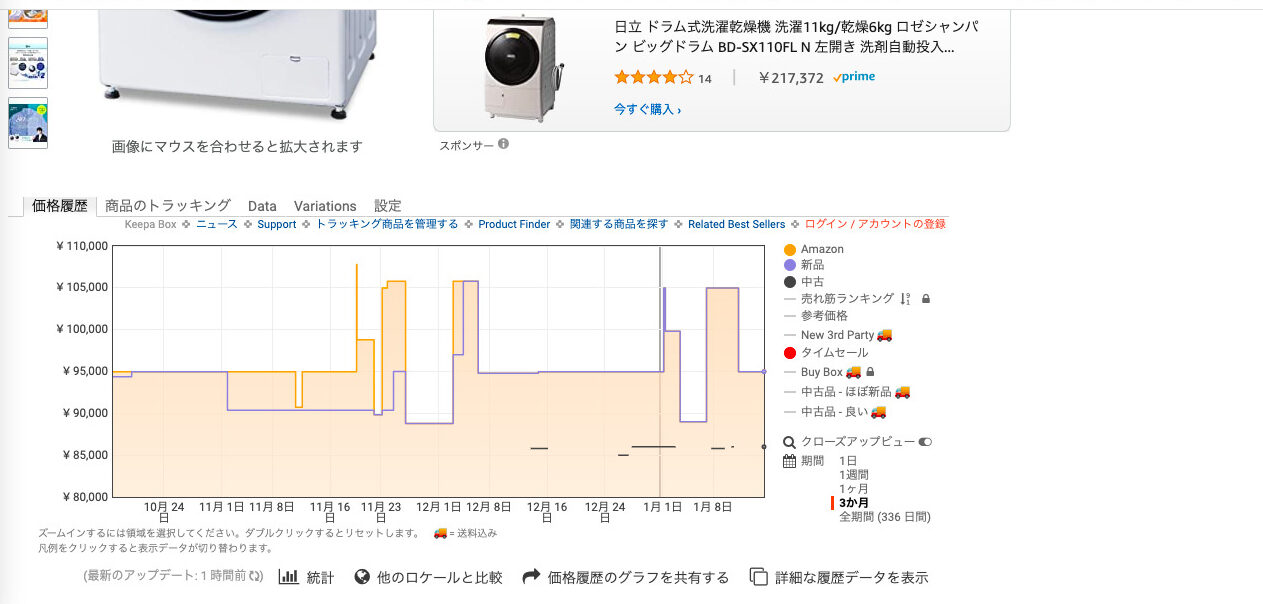Screen dimensions: 1263x604
Task: Click the sort-rank icon beside 売れ筋ランキング
Action: [x=906, y=298]
